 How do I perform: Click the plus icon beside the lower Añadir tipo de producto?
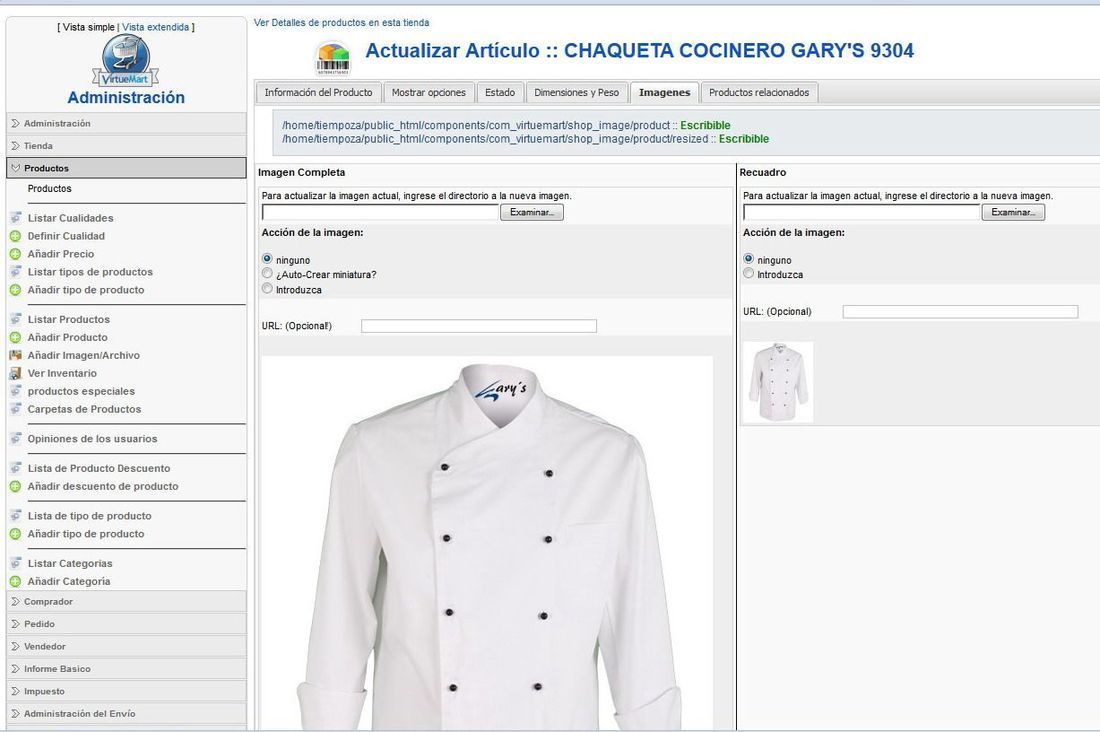(x=15, y=534)
